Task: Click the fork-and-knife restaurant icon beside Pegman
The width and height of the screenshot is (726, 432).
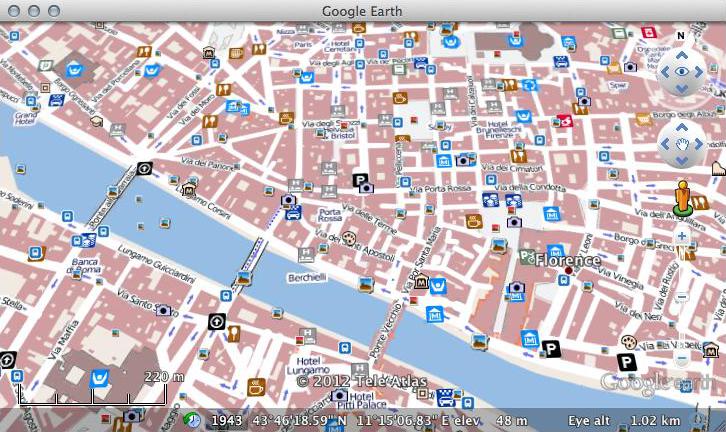Action: 699,203
